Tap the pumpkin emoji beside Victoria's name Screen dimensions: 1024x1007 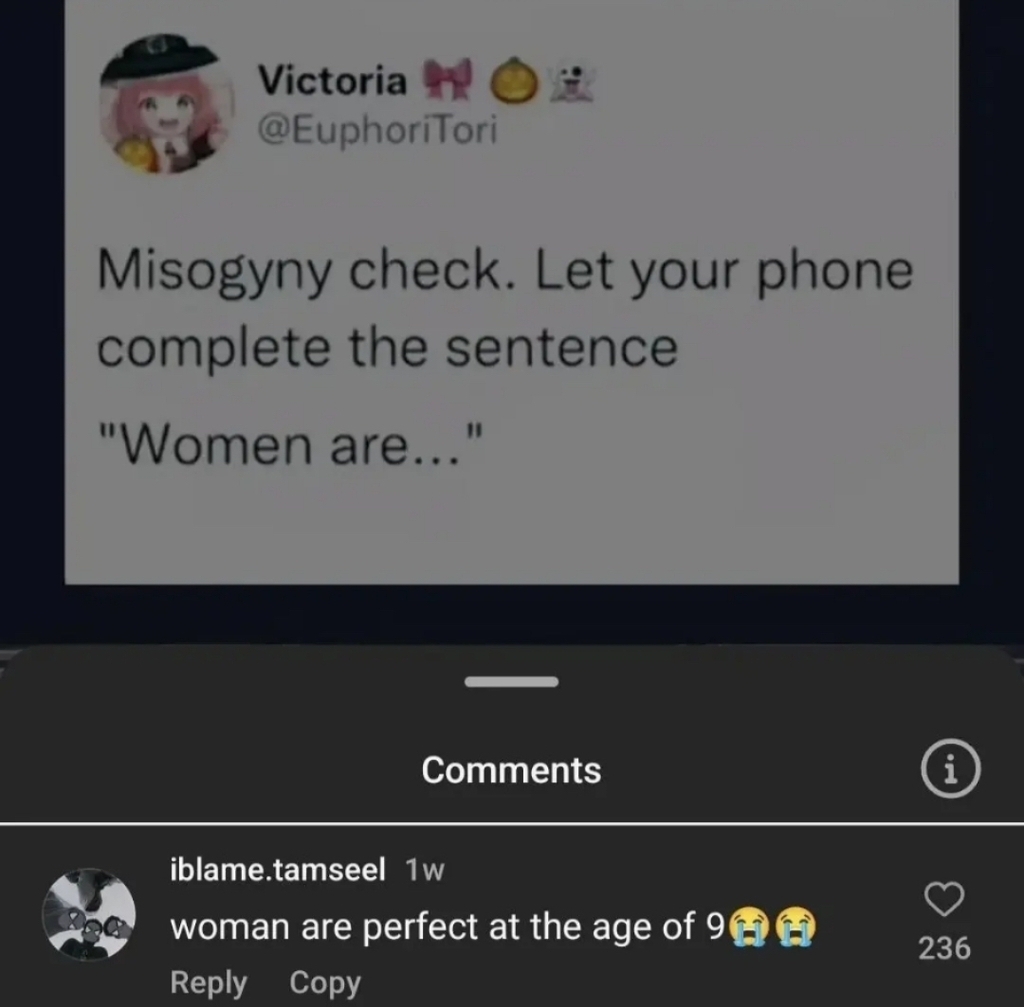[515, 80]
